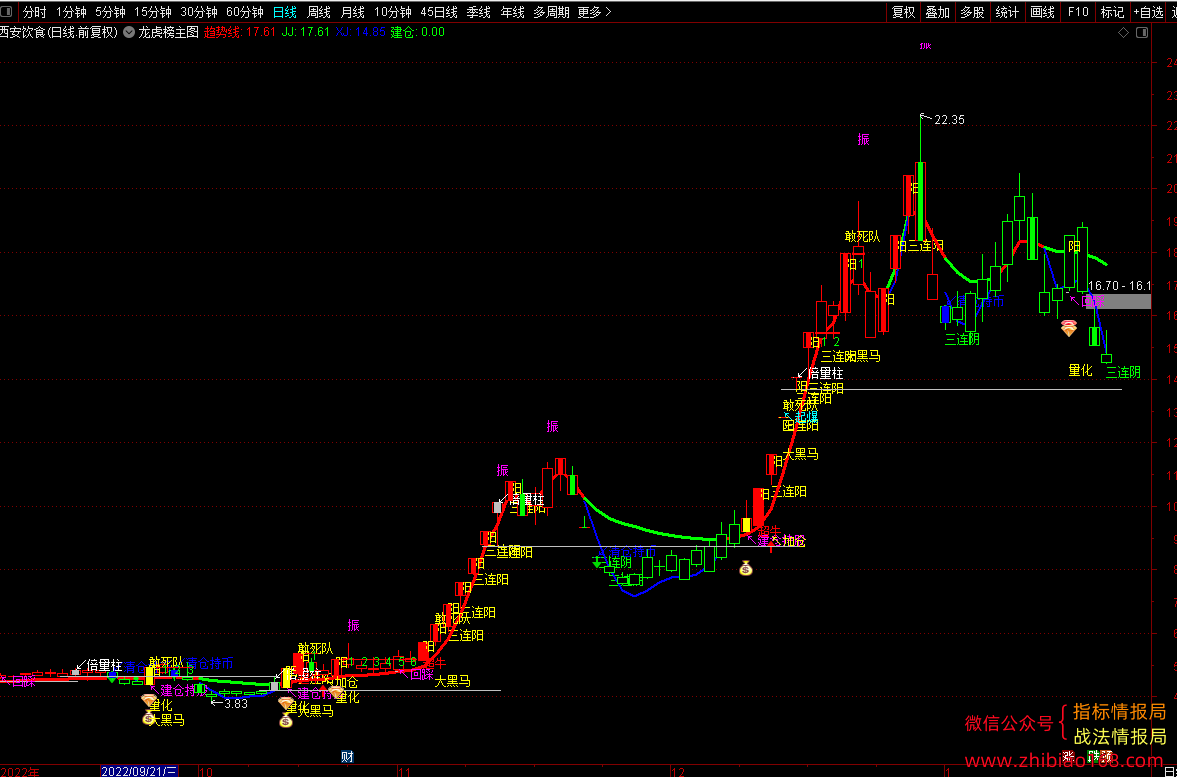This screenshot has width=1177, height=777.
Task: Click the 2022/09/21 date label
Action: tap(140, 771)
